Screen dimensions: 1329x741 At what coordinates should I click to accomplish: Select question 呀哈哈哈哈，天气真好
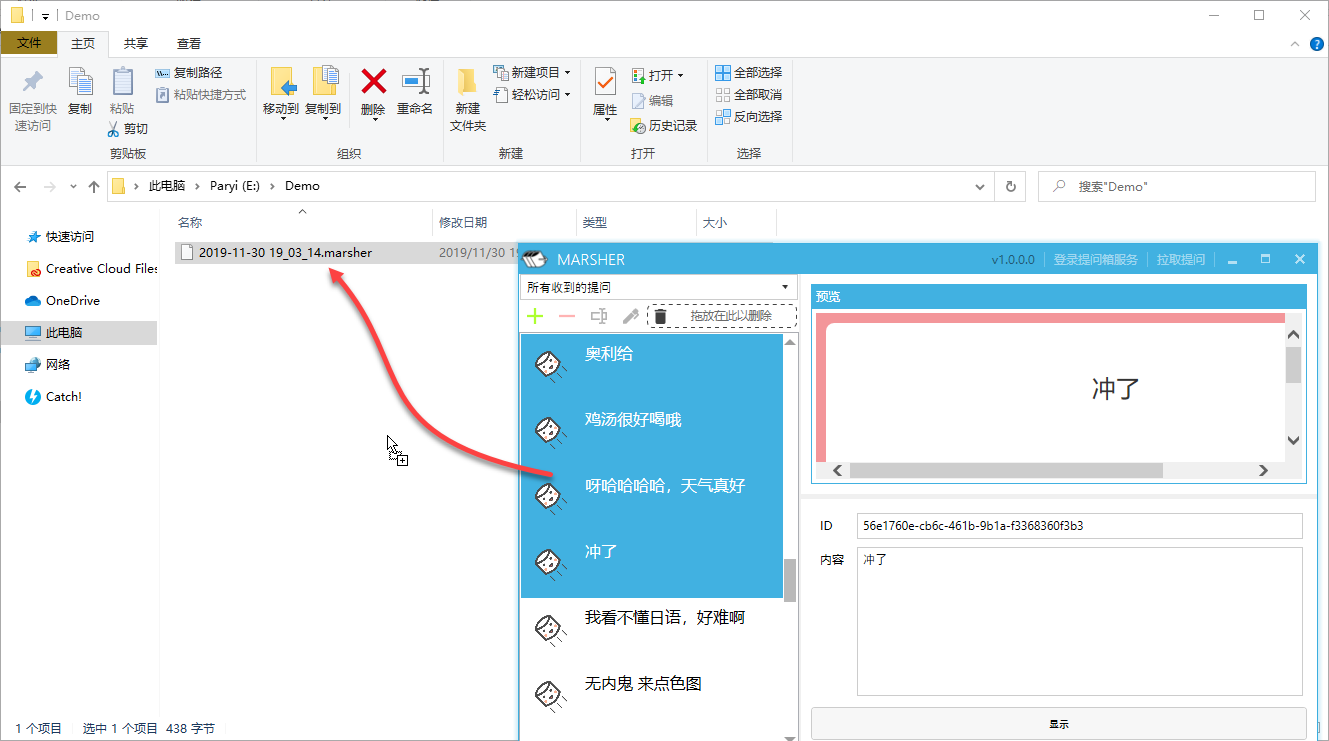(x=652, y=499)
